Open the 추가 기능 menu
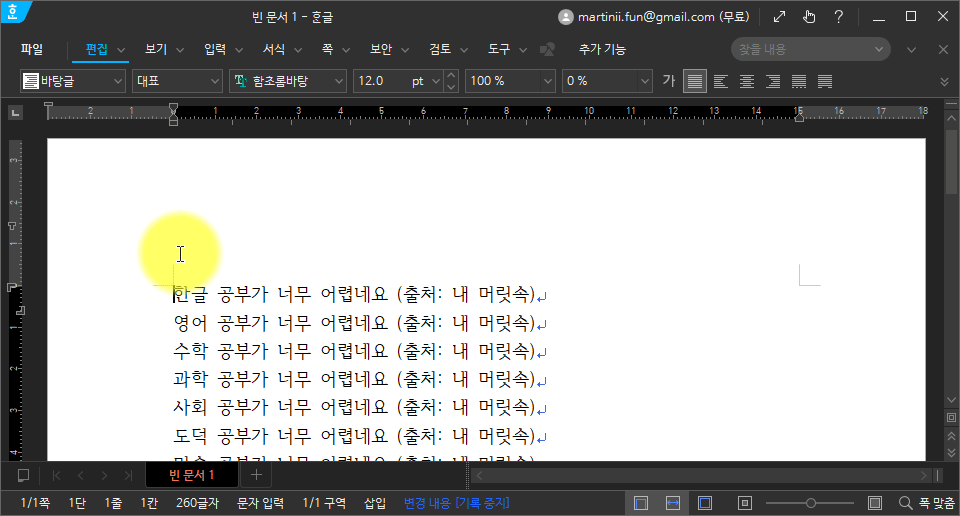Image resolution: width=960 pixels, height=516 pixels. [602, 49]
